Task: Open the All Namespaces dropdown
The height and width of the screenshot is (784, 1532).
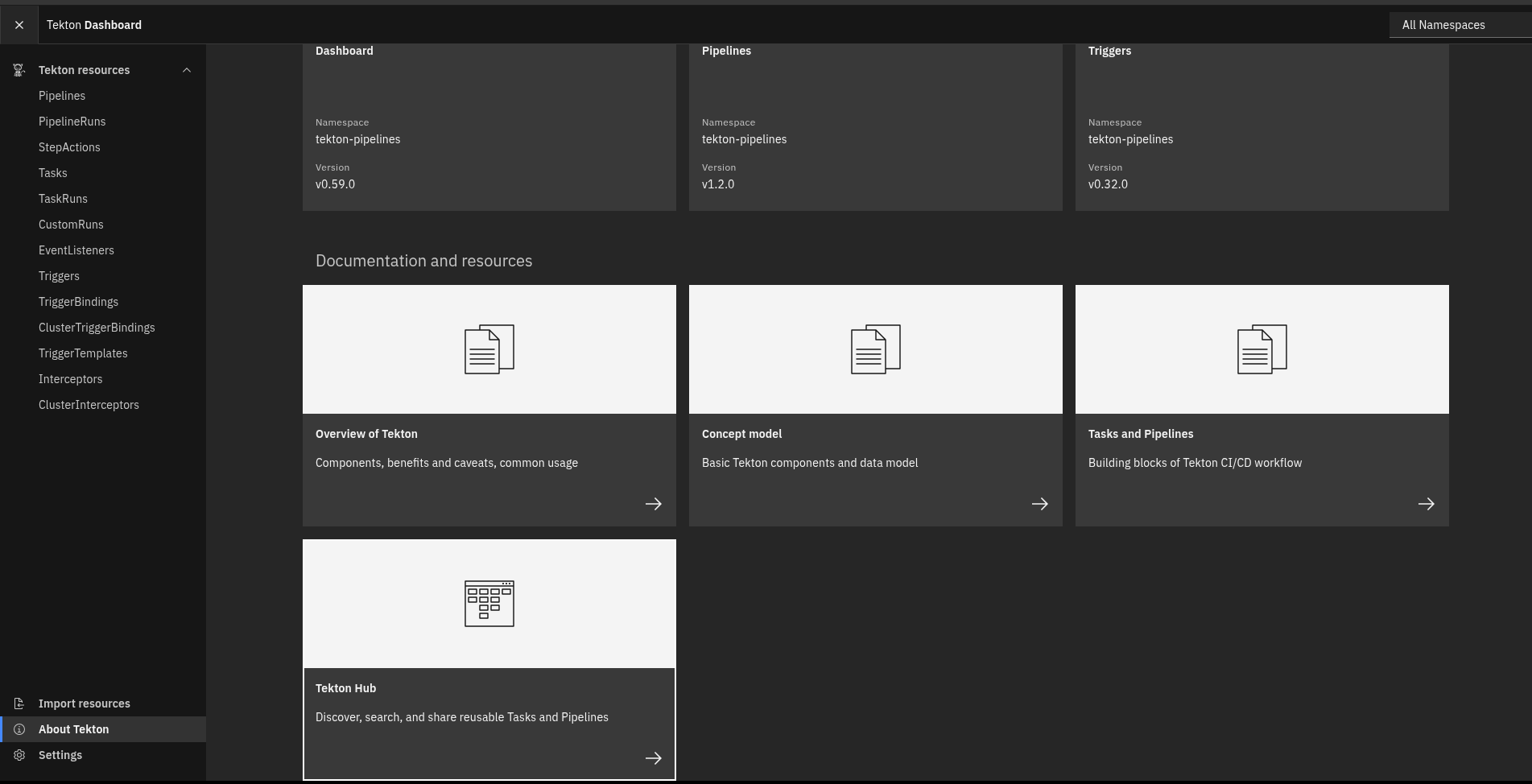Action: click(x=1460, y=25)
